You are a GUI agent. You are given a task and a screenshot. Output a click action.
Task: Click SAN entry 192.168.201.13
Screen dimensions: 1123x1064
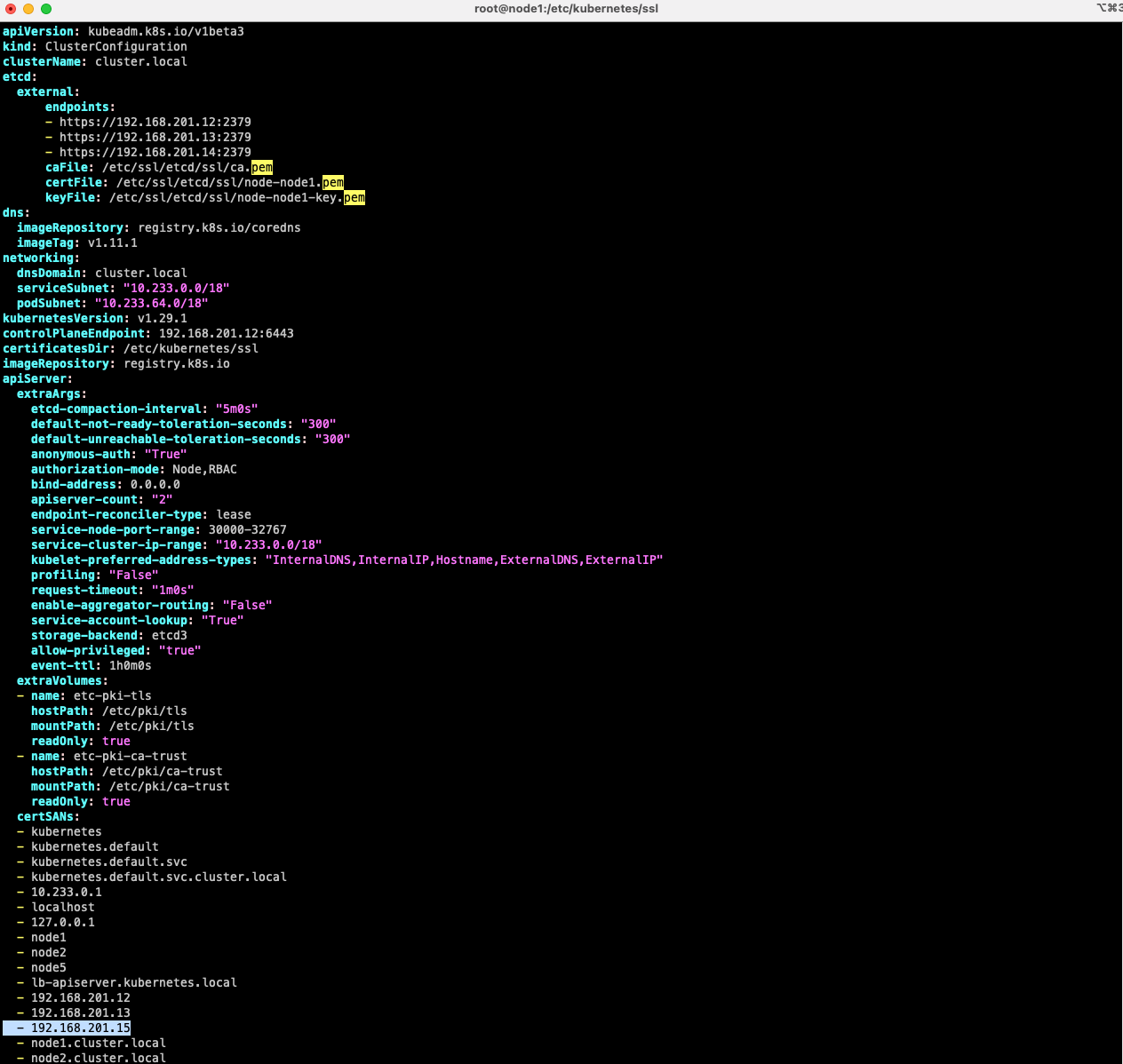[x=81, y=1012]
